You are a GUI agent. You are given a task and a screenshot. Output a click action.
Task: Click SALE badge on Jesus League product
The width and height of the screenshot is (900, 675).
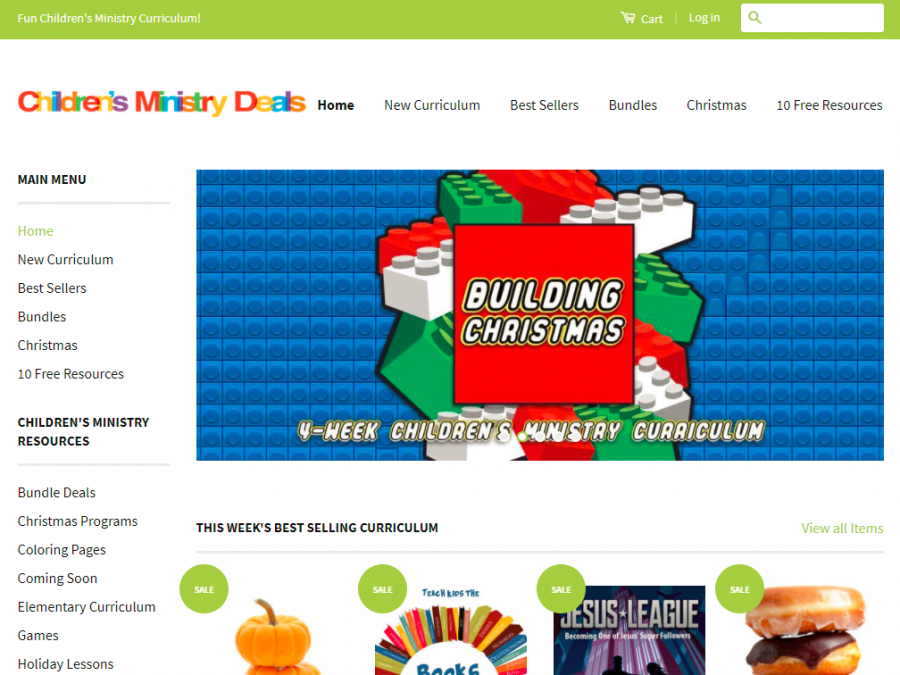click(561, 589)
